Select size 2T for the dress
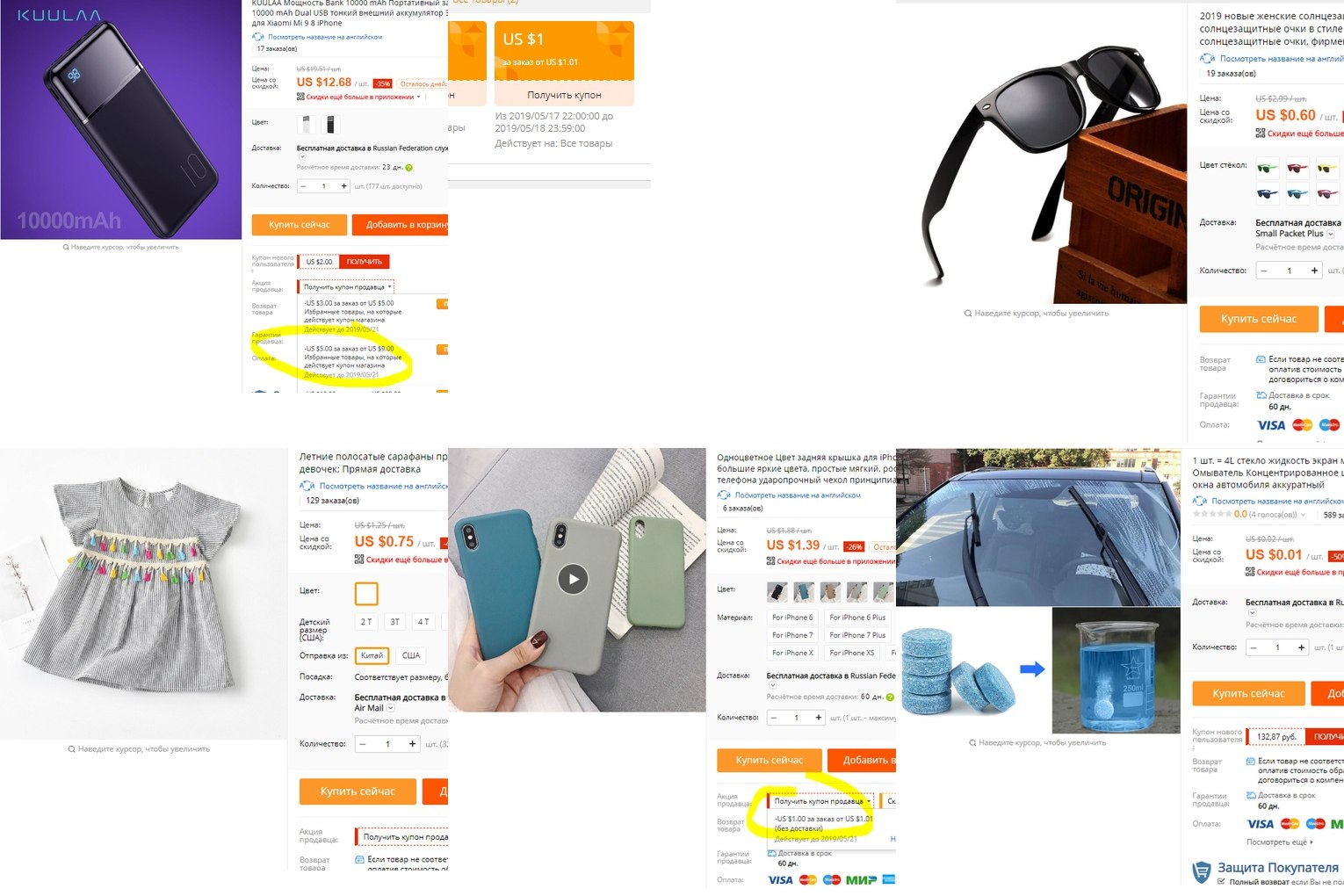Image resolution: width=1344 pixels, height=896 pixels. click(366, 622)
